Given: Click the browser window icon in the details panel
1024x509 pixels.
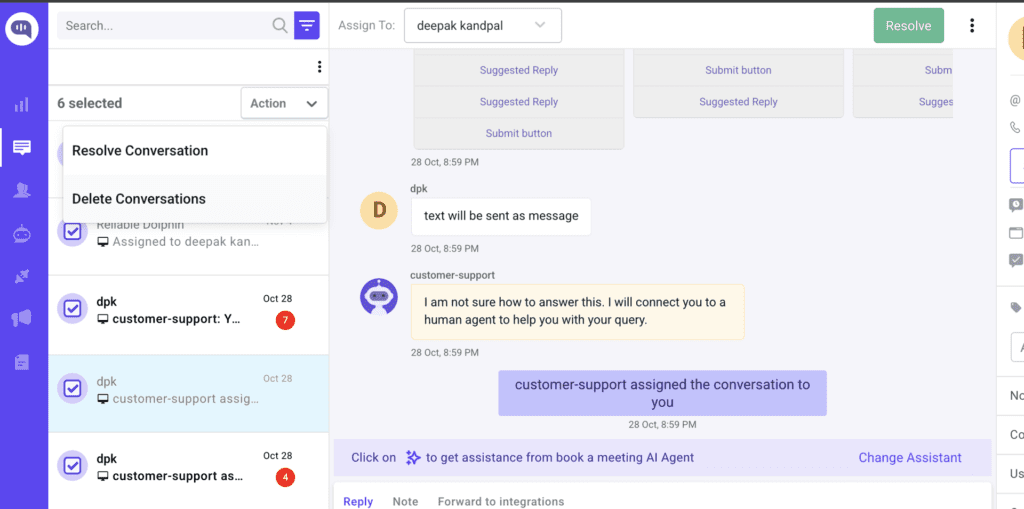Looking at the screenshot, I should [1016, 233].
